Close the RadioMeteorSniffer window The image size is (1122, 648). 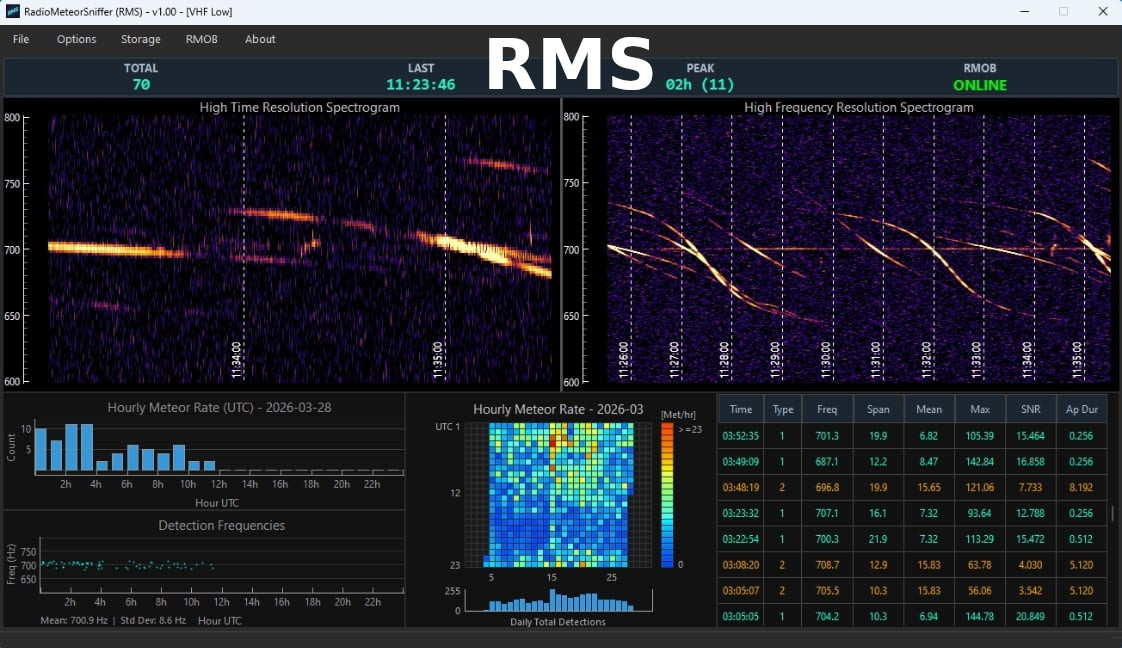(x=1103, y=11)
